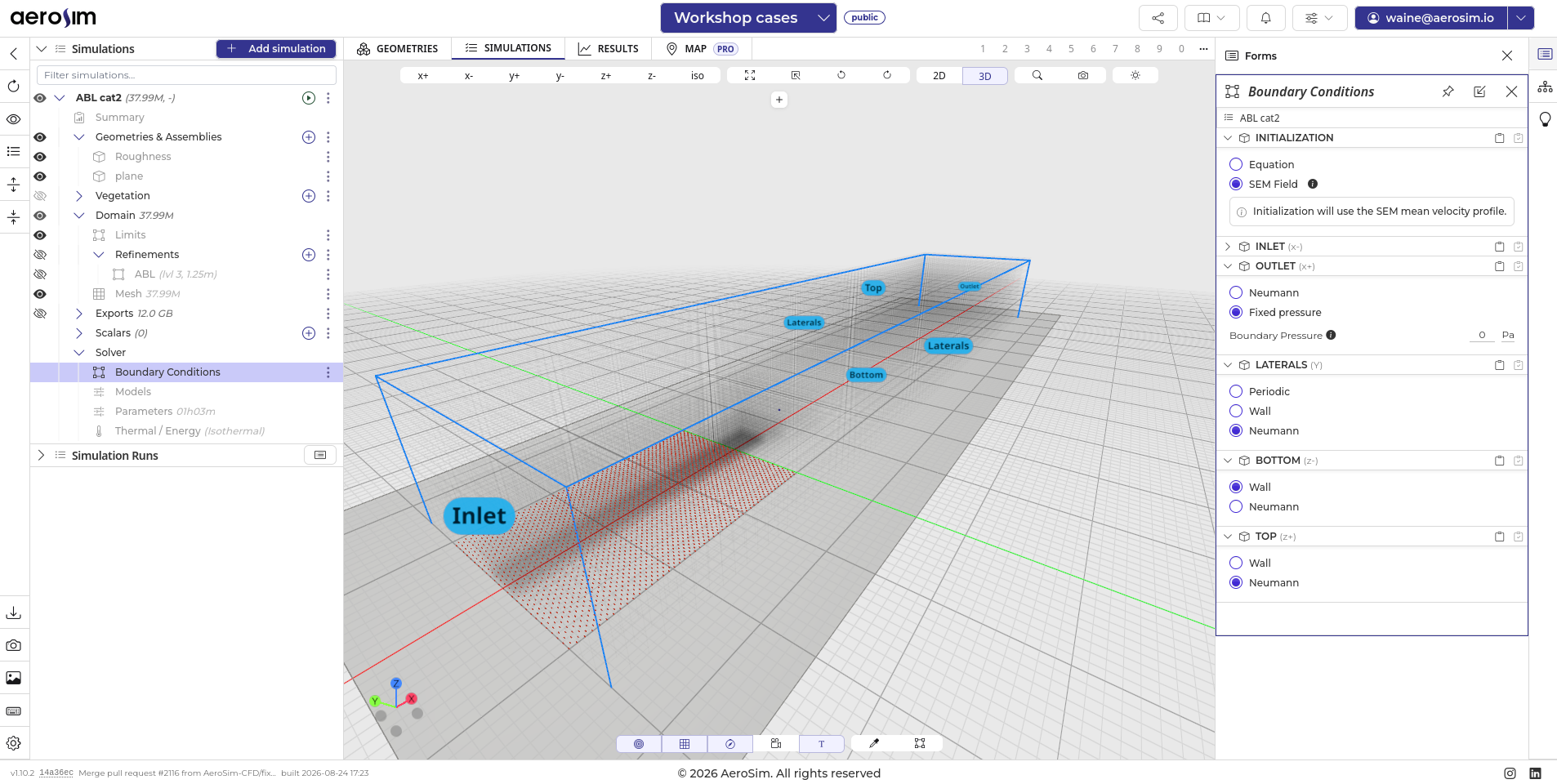Open Workshop cases project dropdown

tap(748, 18)
